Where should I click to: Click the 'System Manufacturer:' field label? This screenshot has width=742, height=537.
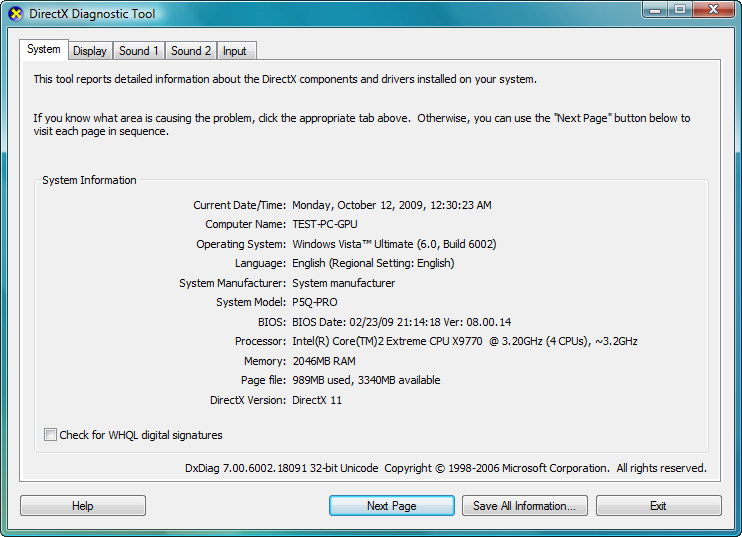click(x=232, y=283)
